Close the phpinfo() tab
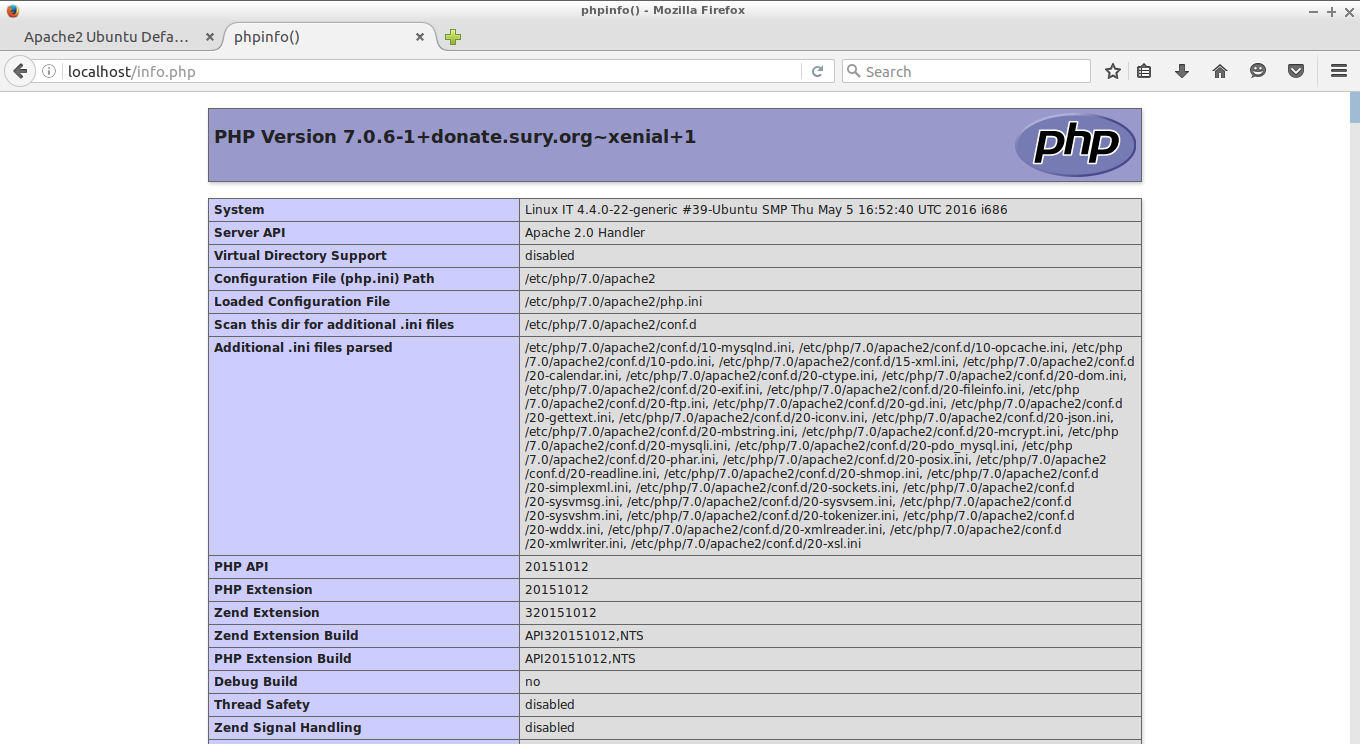The image size is (1360, 744). tap(420, 37)
